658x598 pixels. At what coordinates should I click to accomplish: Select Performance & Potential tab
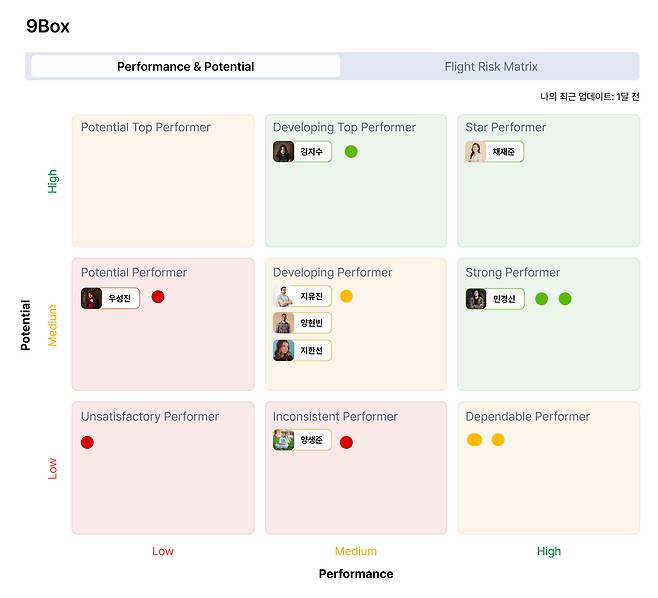tap(185, 67)
